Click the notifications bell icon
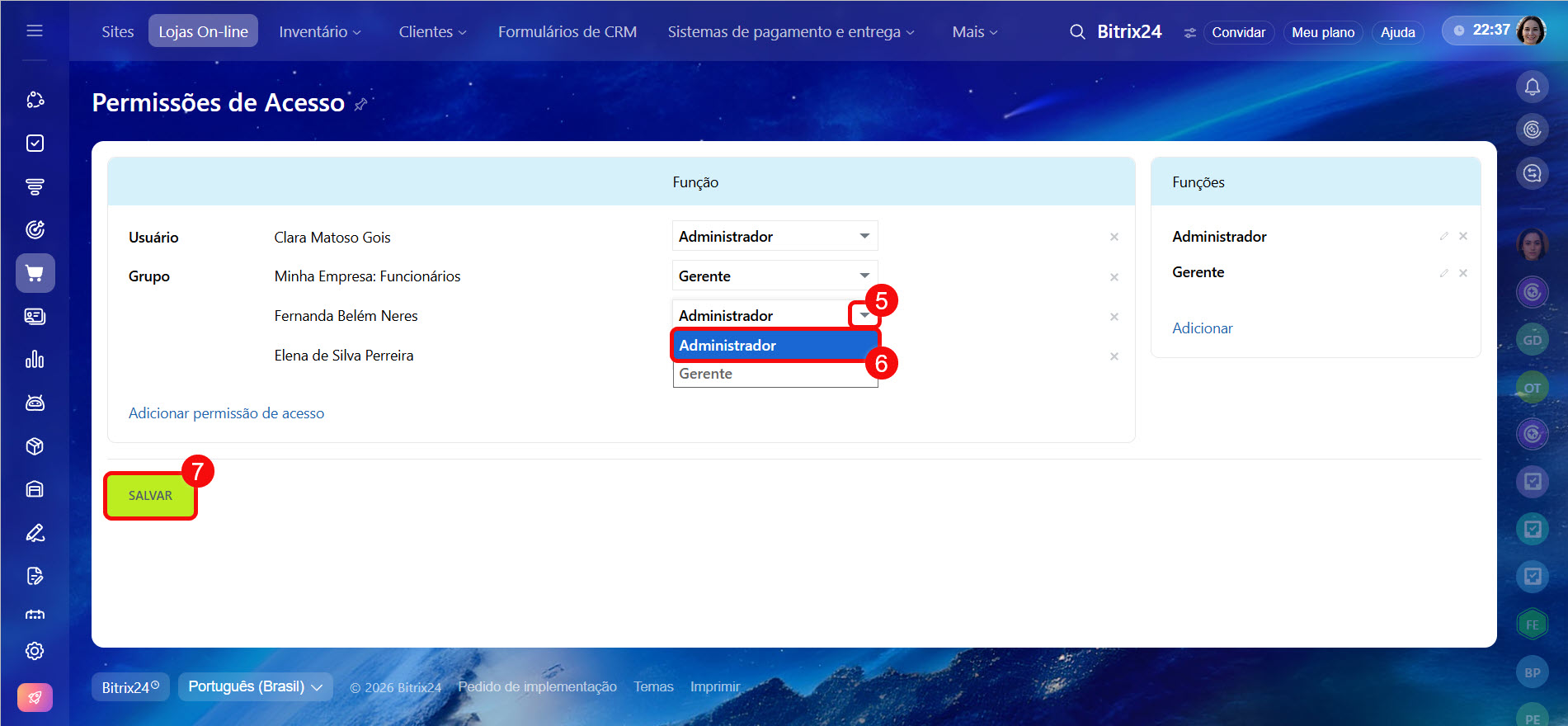 pyautogui.click(x=1532, y=87)
